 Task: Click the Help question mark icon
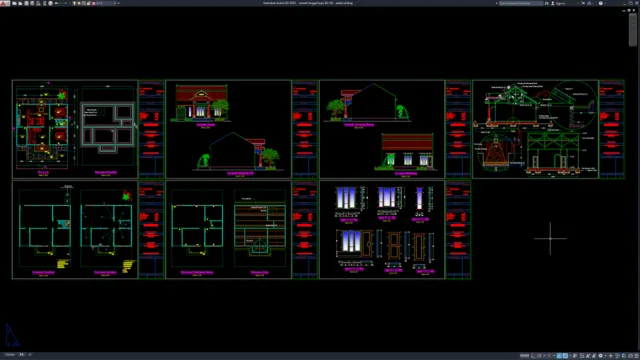pos(600,3)
